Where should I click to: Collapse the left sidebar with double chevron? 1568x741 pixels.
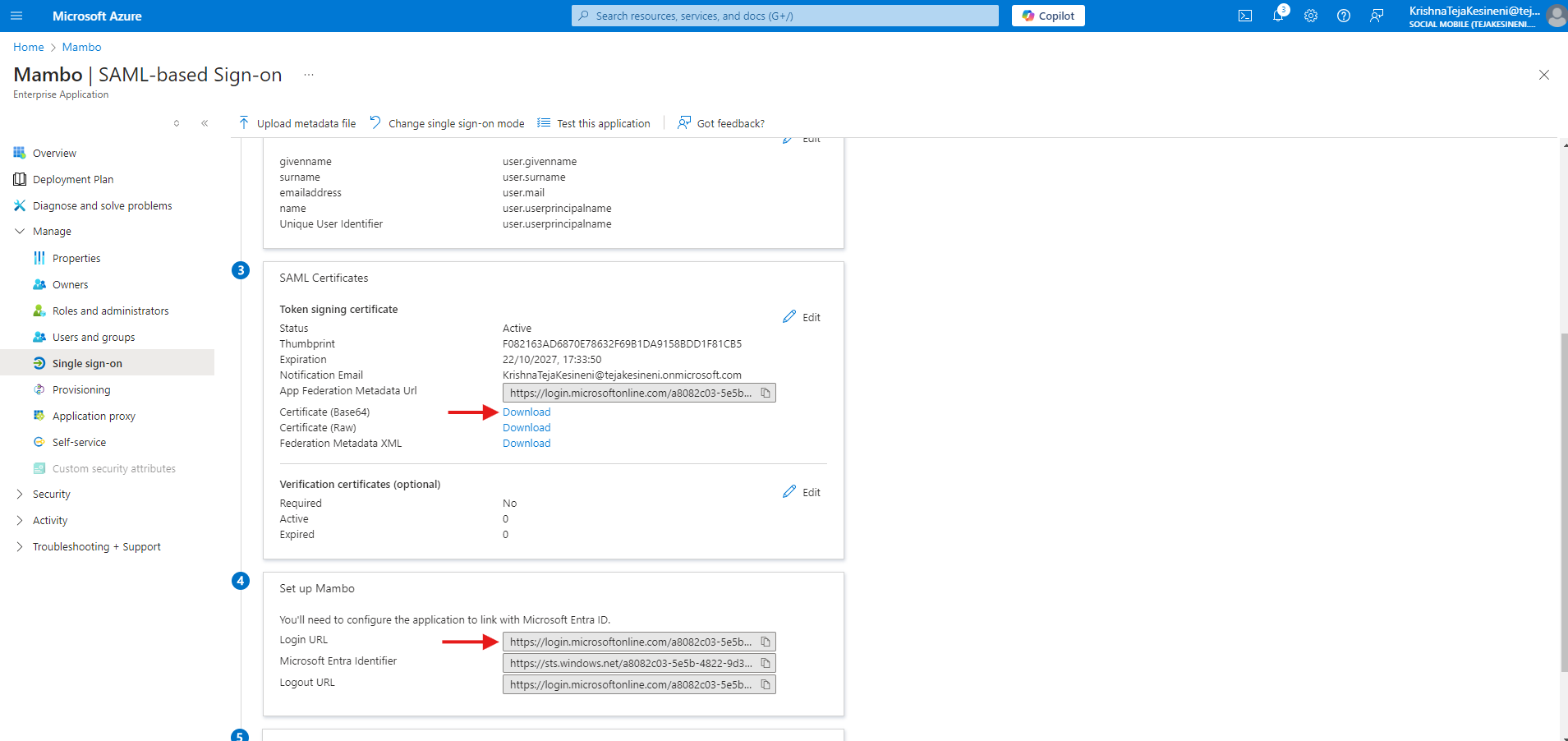205,123
